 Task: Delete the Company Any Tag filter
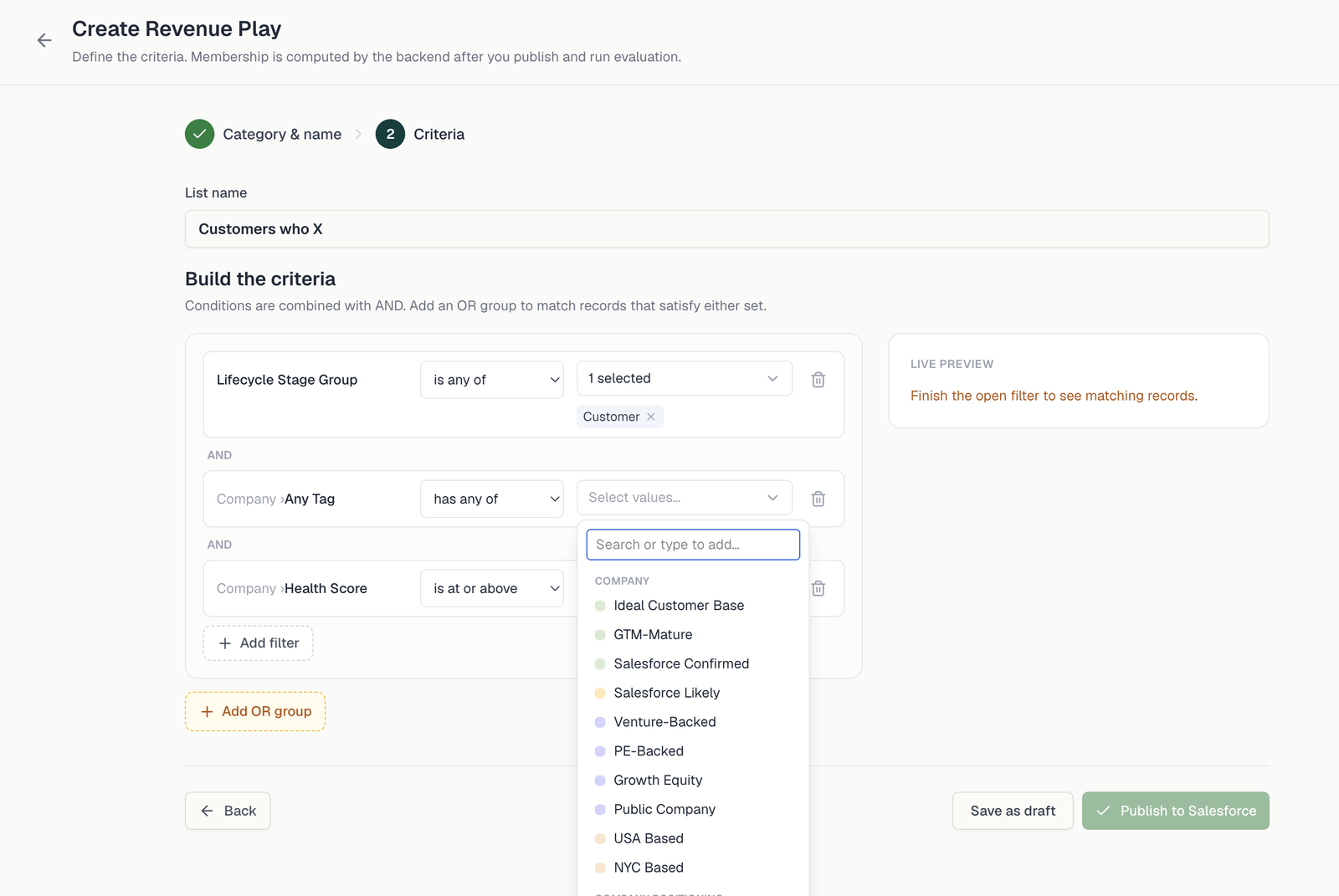818,499
